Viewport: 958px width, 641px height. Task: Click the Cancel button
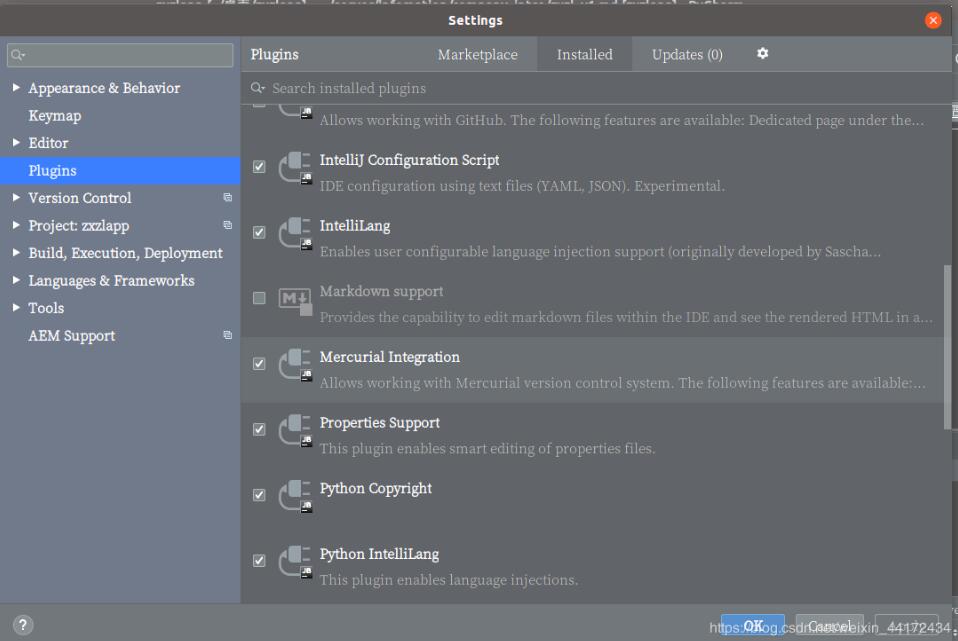click(829, 626)
